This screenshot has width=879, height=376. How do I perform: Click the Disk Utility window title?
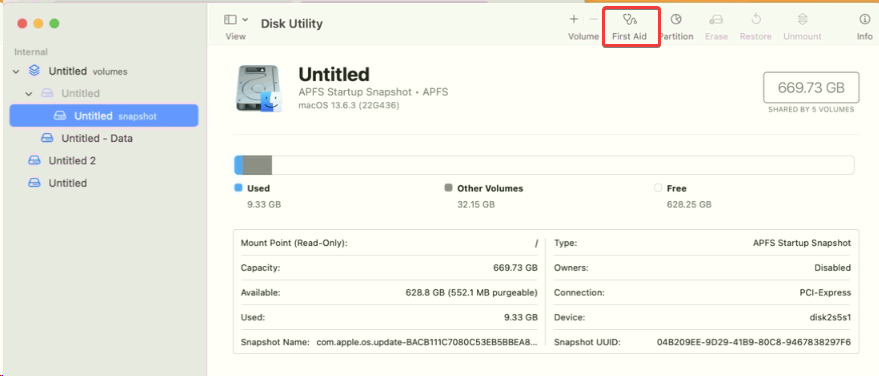pyautogui.click(x=292, y=24)
